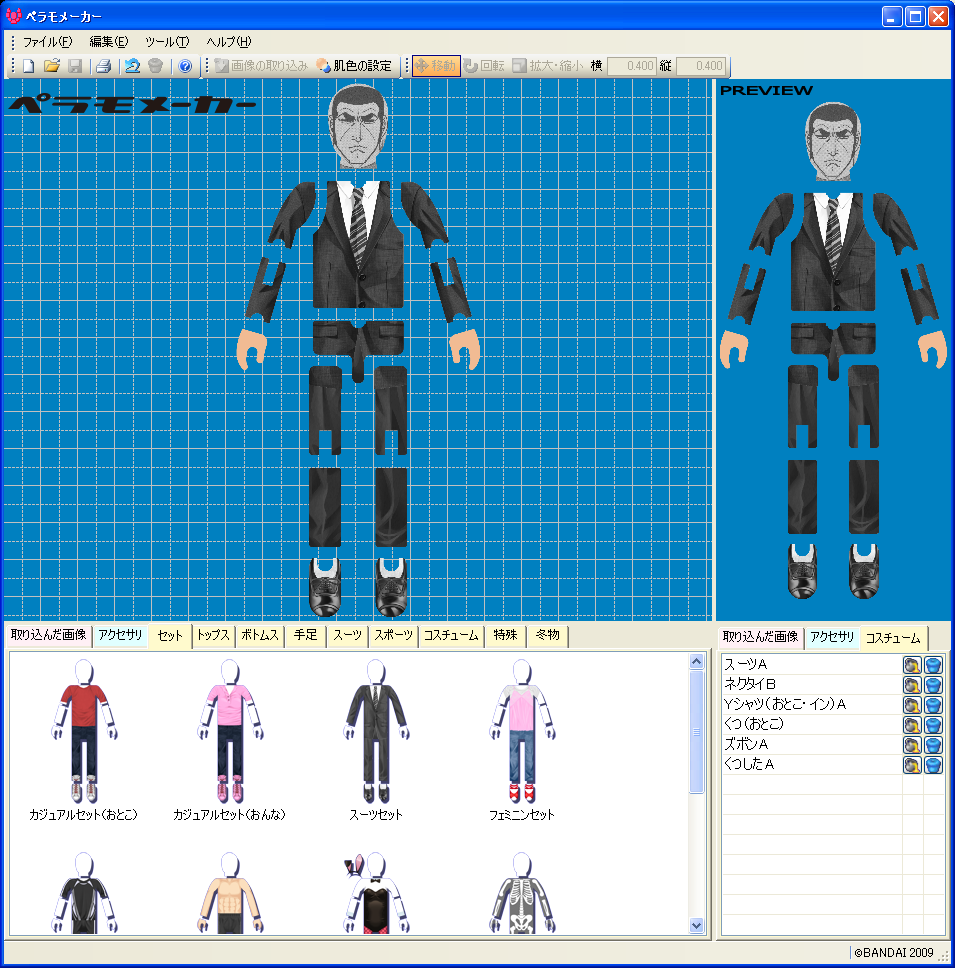955x968 pixels.
Task: Switch to the スーツ tab
Action: click(x=348, y=635)
